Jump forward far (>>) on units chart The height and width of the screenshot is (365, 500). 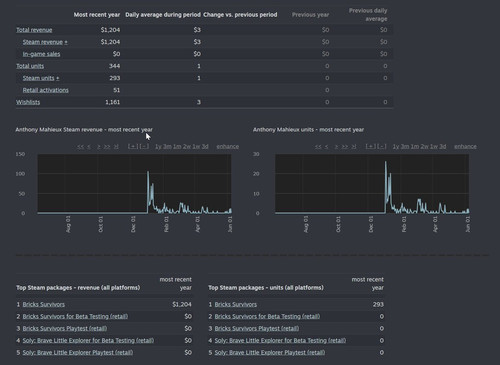click(344, 147)
